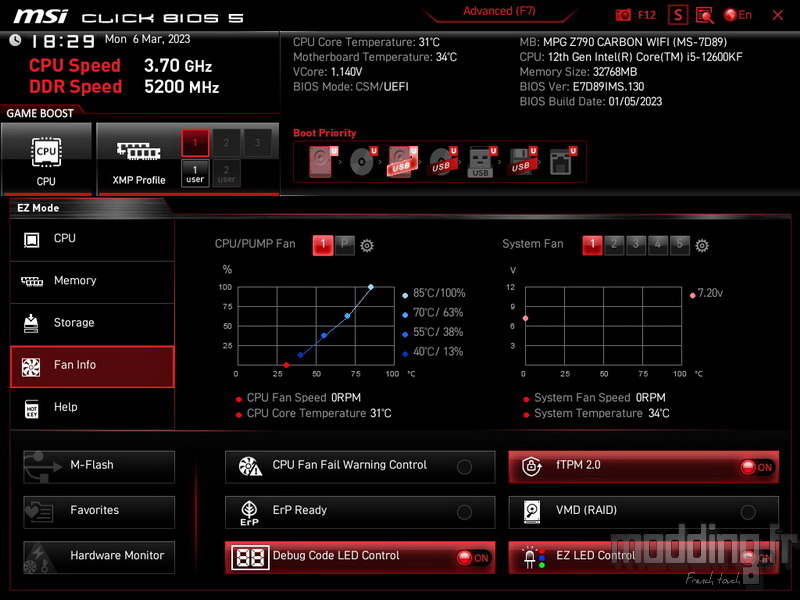Select USB optical drive boot device icon
Image resolution: width=800 pixels, height=600 pixels.
442,162
